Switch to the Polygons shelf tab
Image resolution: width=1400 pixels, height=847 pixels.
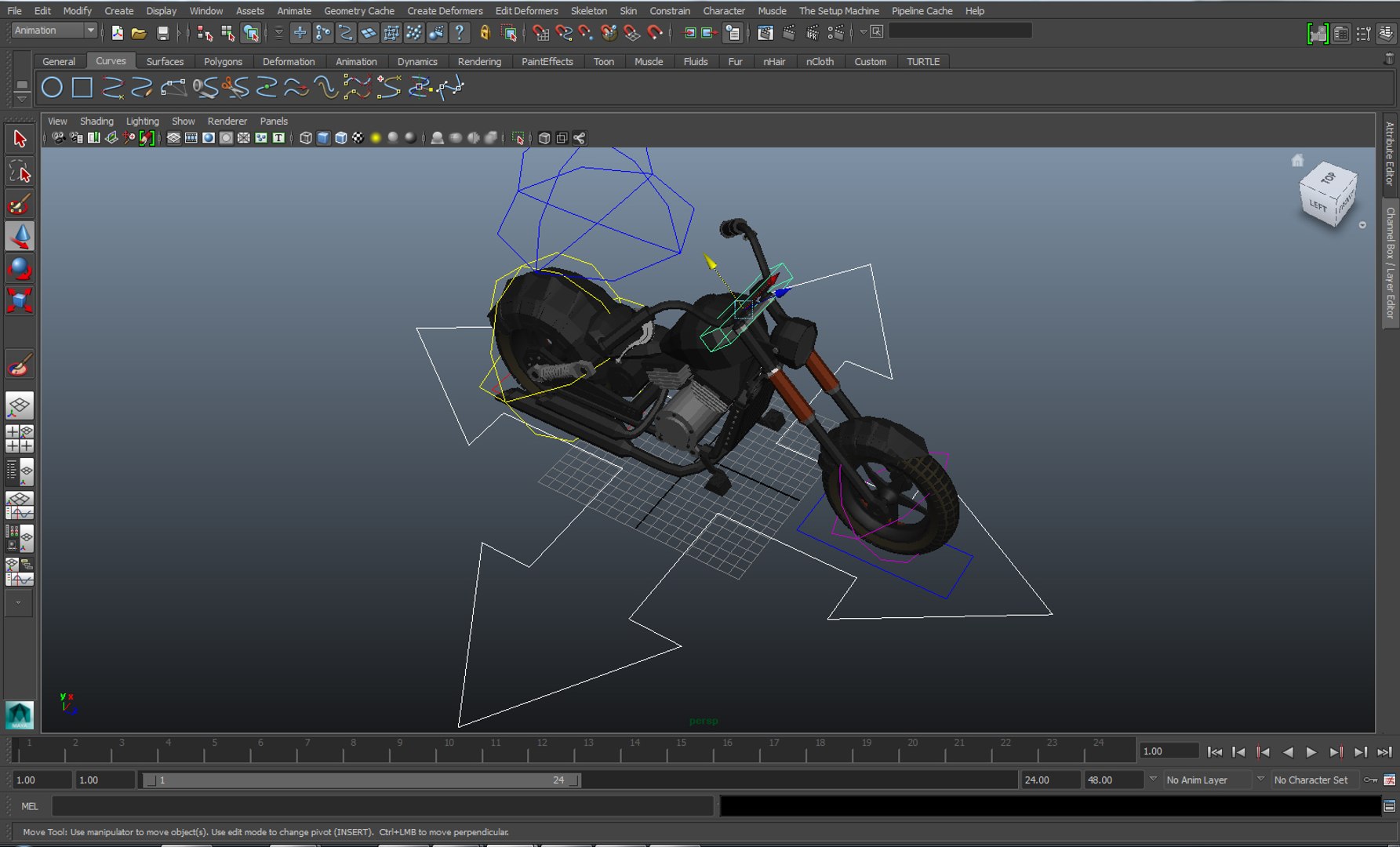coord(223,61)
